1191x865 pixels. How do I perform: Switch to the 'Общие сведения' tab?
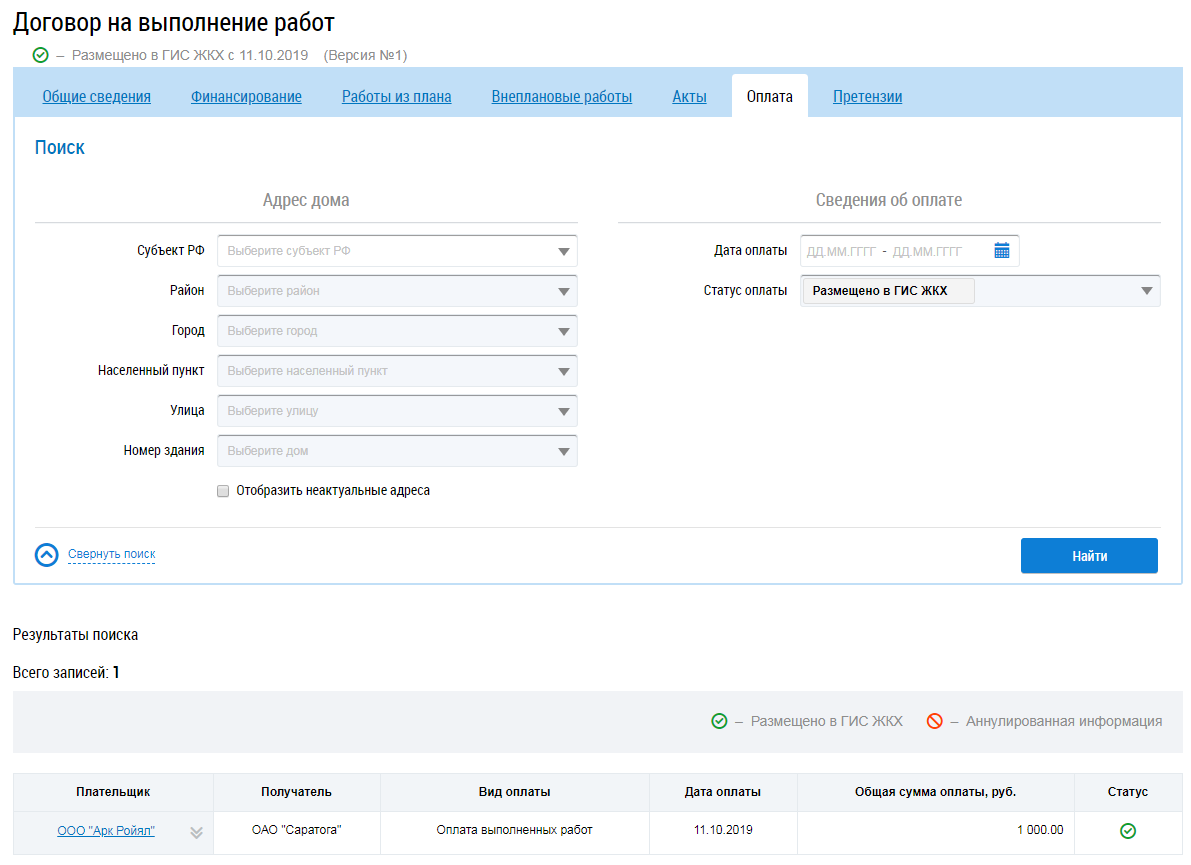[x=96, y=97]
